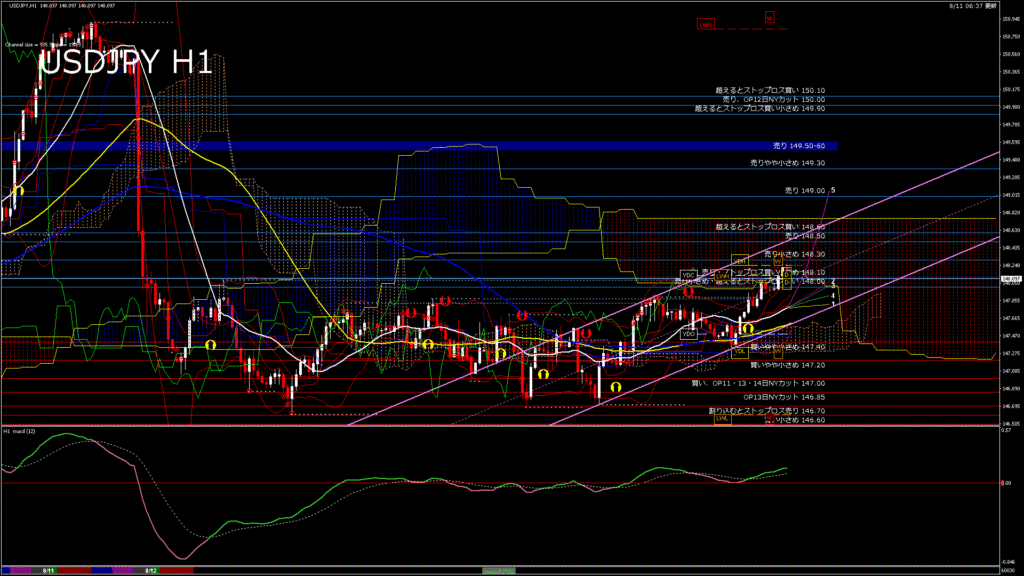This screenshot has width=1024, height=576.
Task: Click the 売りやや小さめ 149.30 label
Action: tap(787, 163)
